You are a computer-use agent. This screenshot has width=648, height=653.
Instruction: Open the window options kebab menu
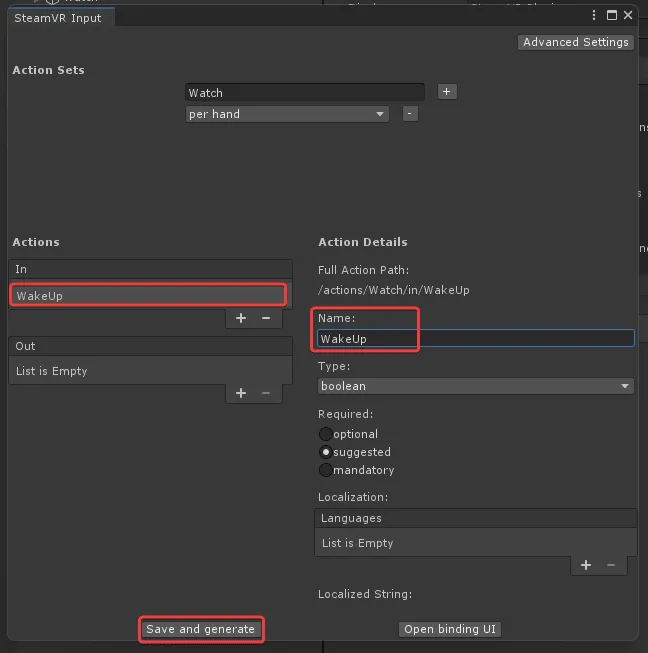[596, 15]
